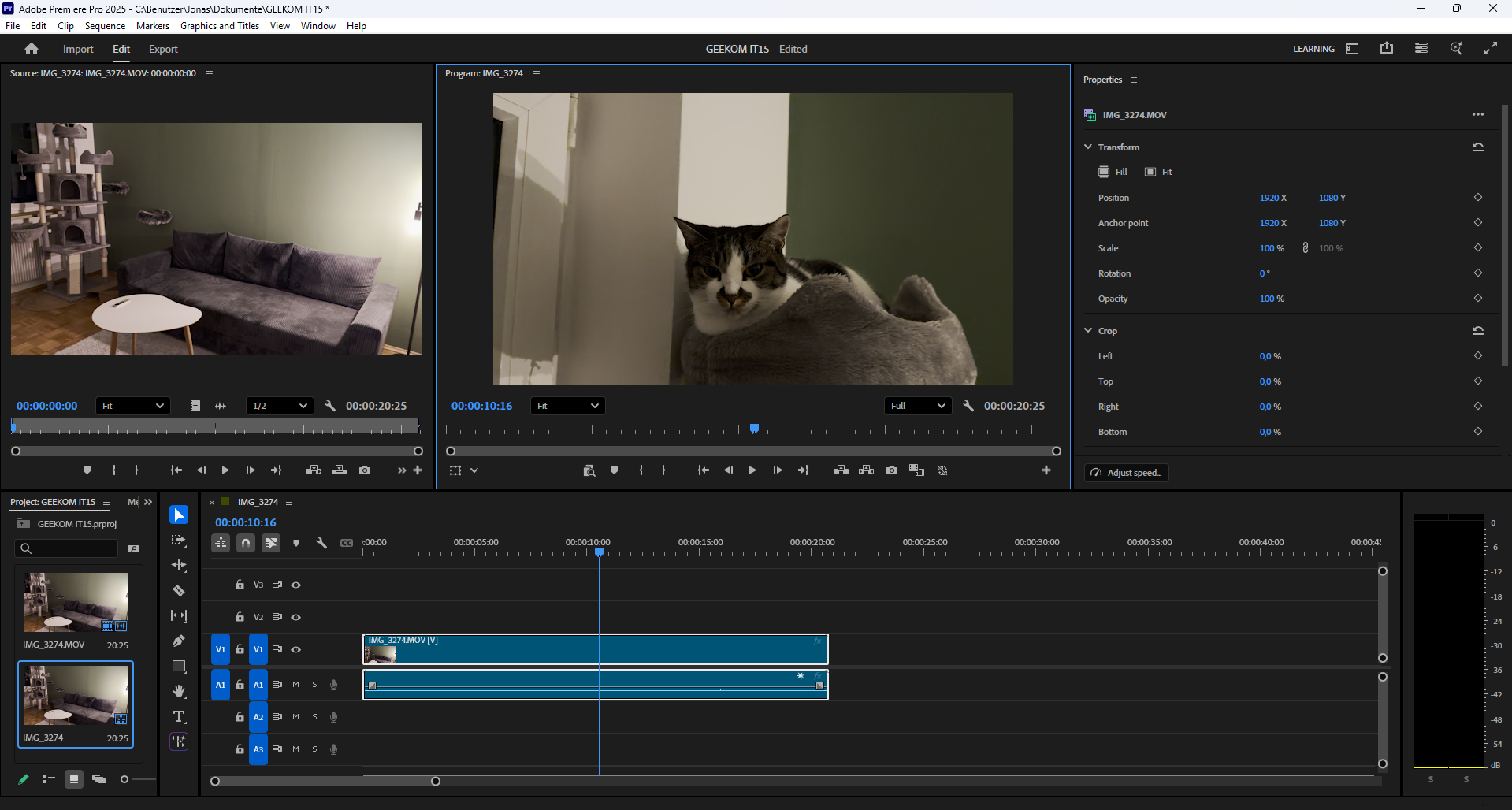Screen dimensions: 1512x810
Task: Choose the Ripple Edit tool
Action: coord(179,566)
